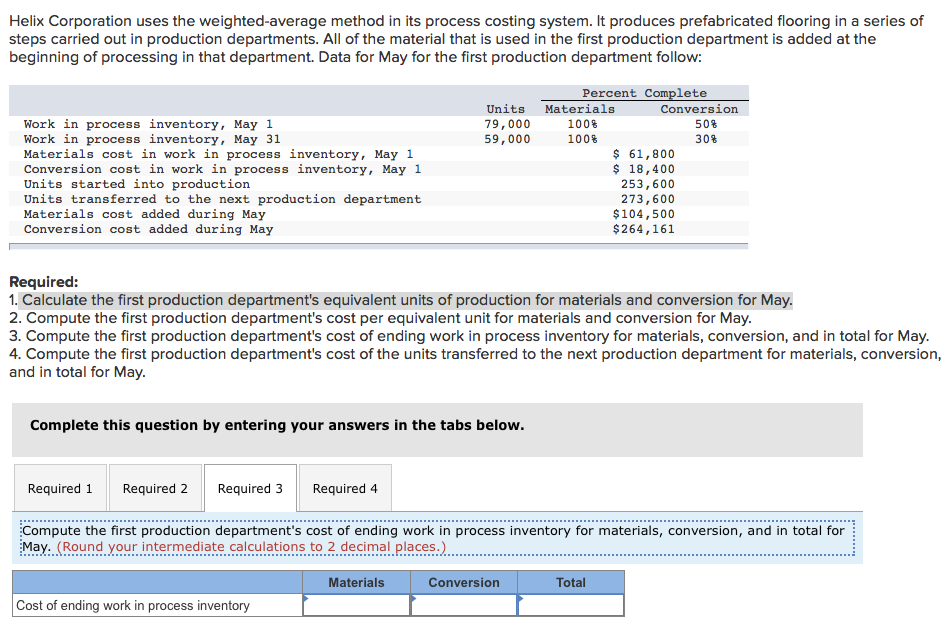The width and height of the screenshot is (950, 627).
Task: Click the Materials cost input field
Action: tap(356, 605)
